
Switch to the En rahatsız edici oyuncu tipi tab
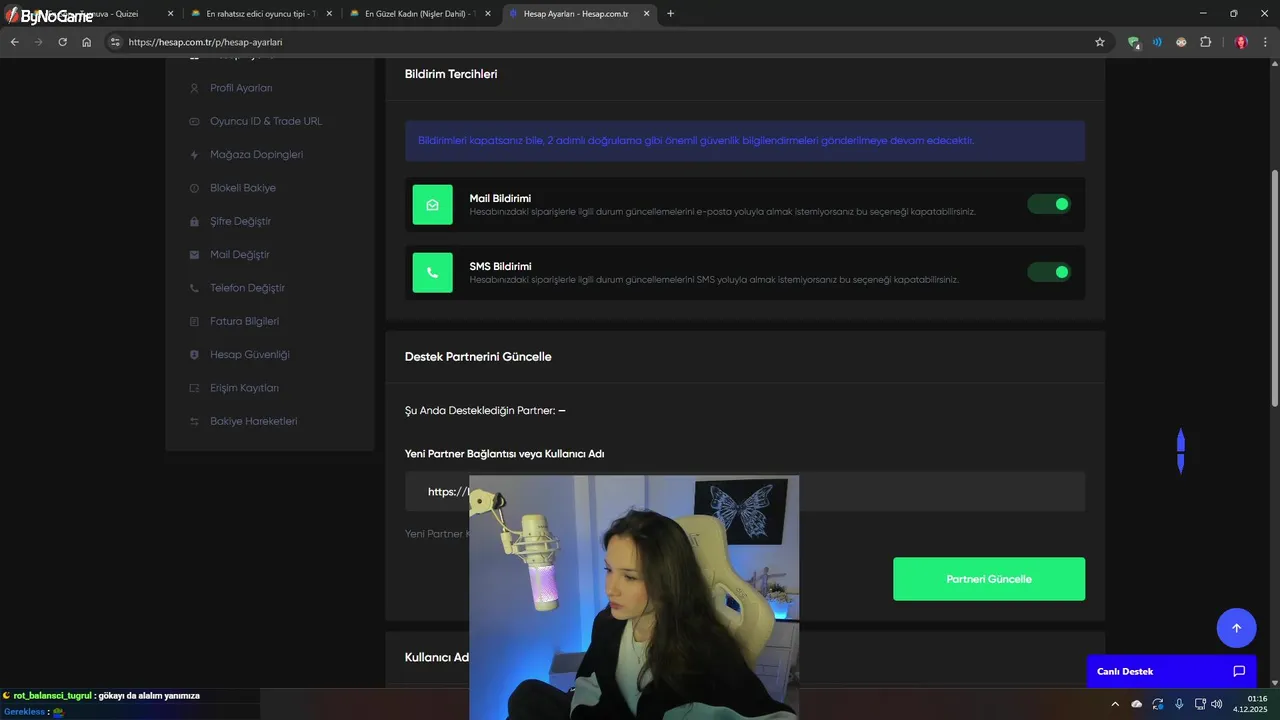point(262,13)
